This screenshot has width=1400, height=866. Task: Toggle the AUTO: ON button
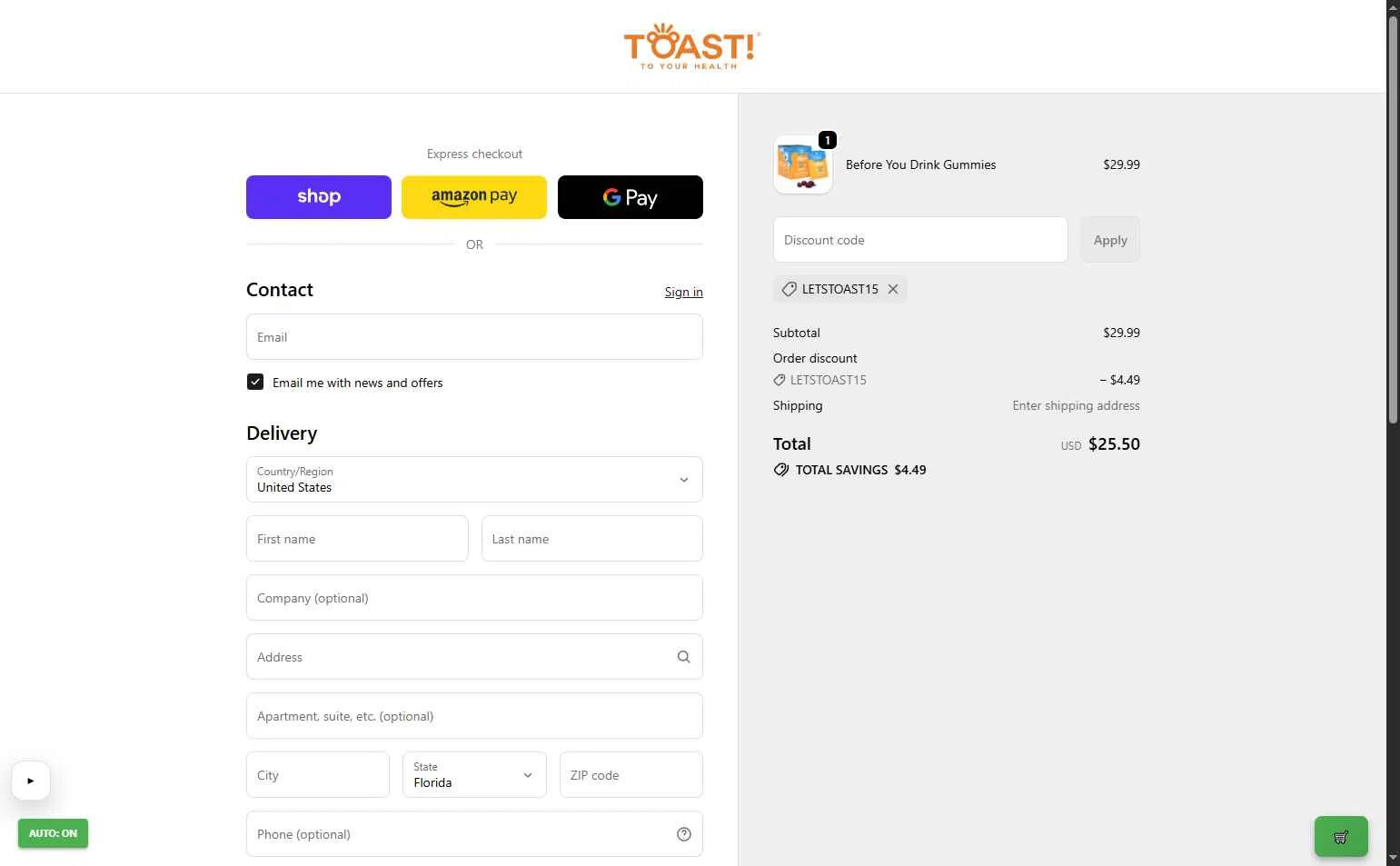[53, 833]
